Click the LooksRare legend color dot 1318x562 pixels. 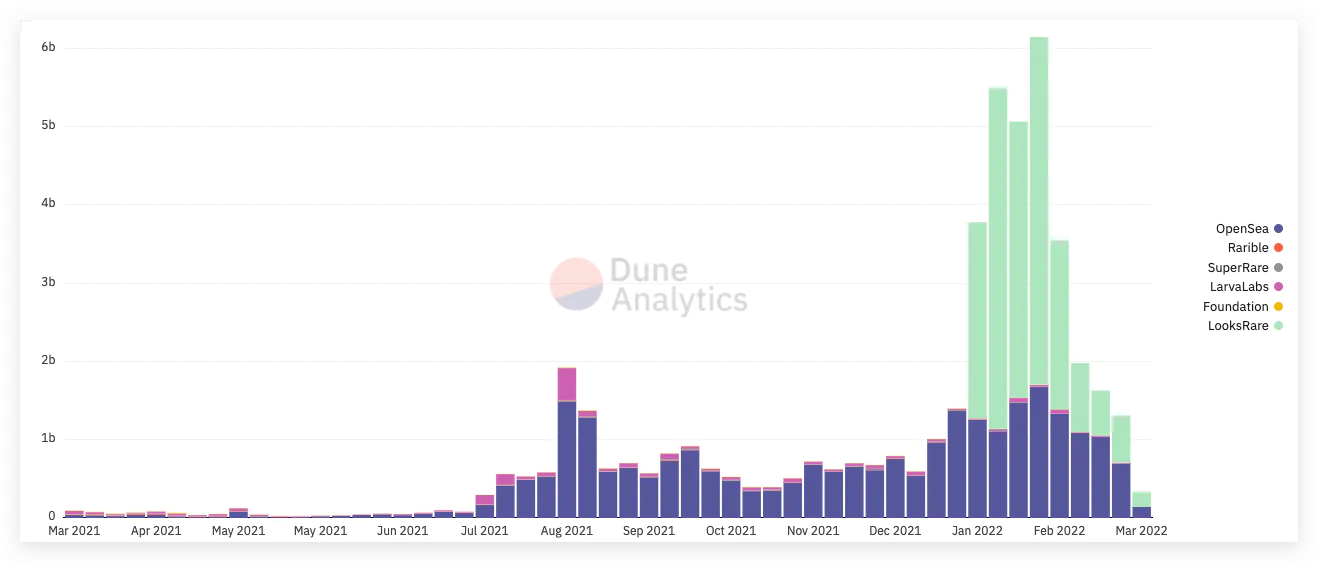pos(1278,326)
